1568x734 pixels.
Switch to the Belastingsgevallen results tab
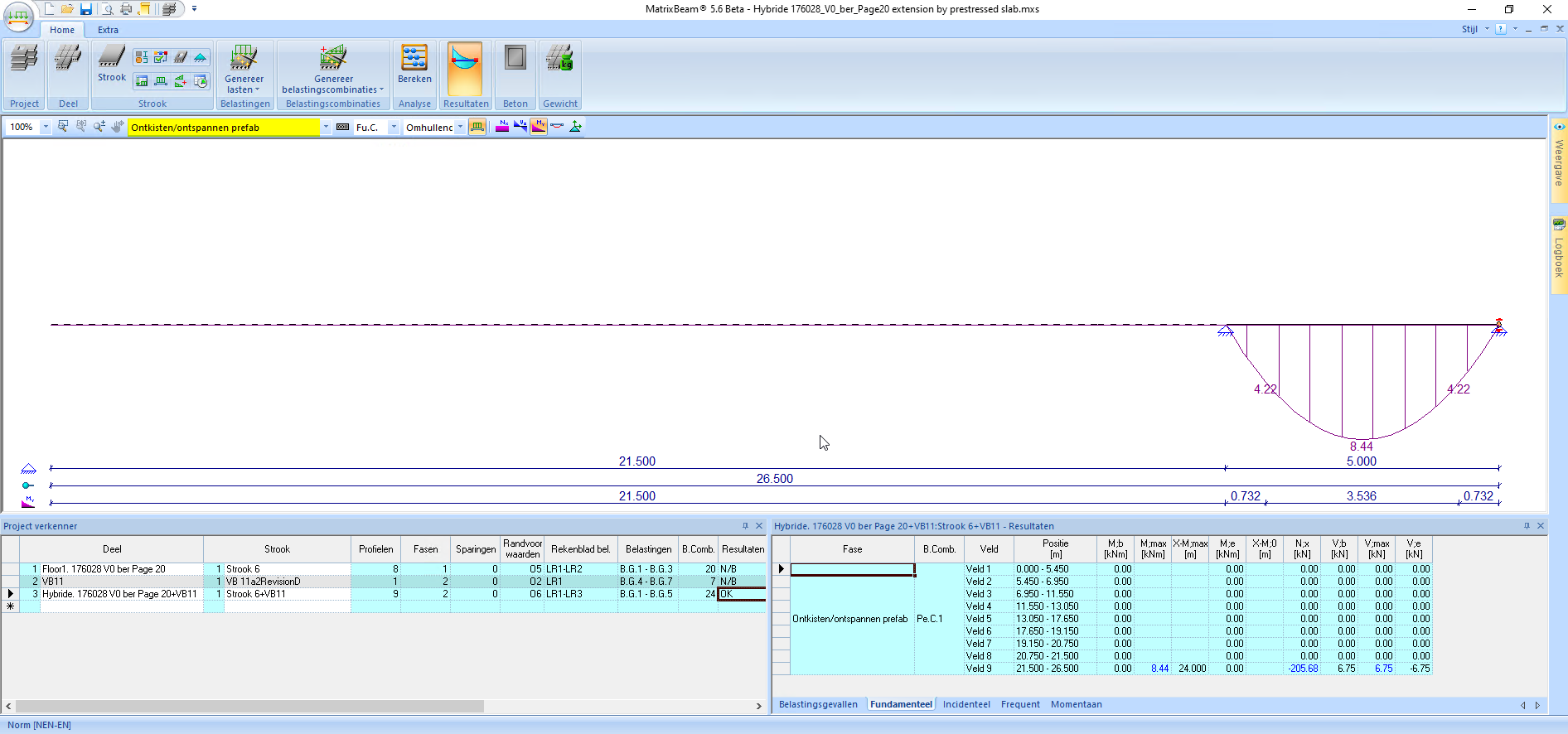coord(818,704)
